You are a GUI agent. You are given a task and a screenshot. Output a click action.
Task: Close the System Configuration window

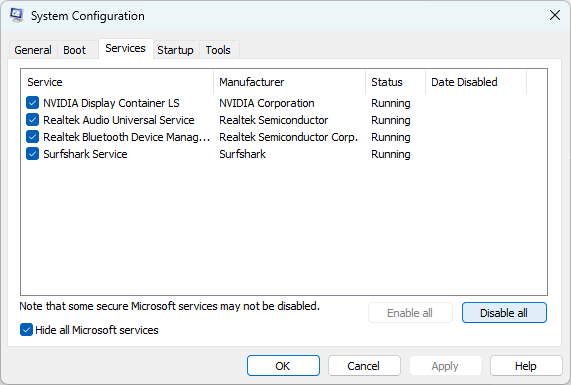555,15
